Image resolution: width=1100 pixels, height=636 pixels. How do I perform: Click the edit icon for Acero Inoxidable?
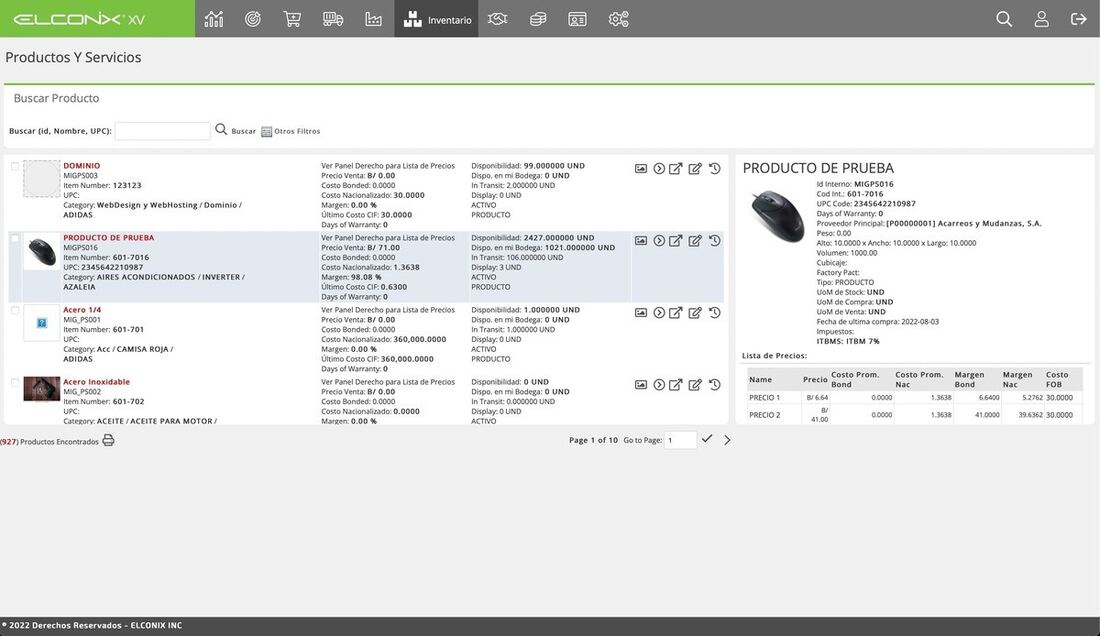tap(695, 384)
